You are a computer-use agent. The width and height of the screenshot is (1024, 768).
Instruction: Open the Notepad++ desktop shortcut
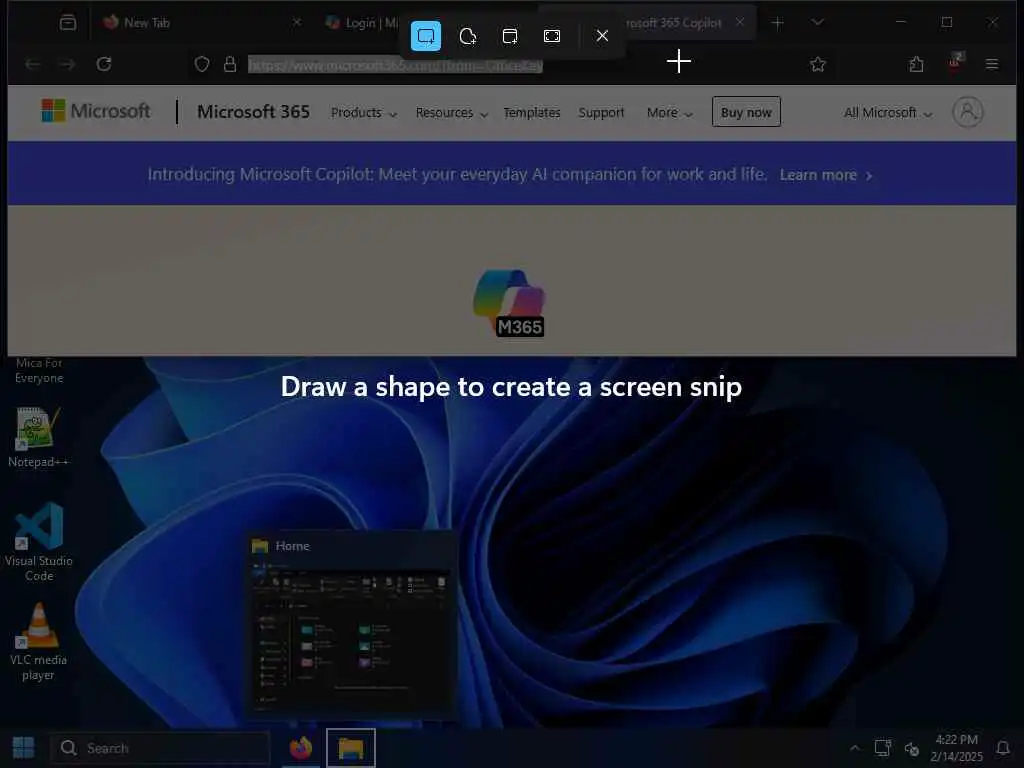pyautogui.click(x=39, y=437)
